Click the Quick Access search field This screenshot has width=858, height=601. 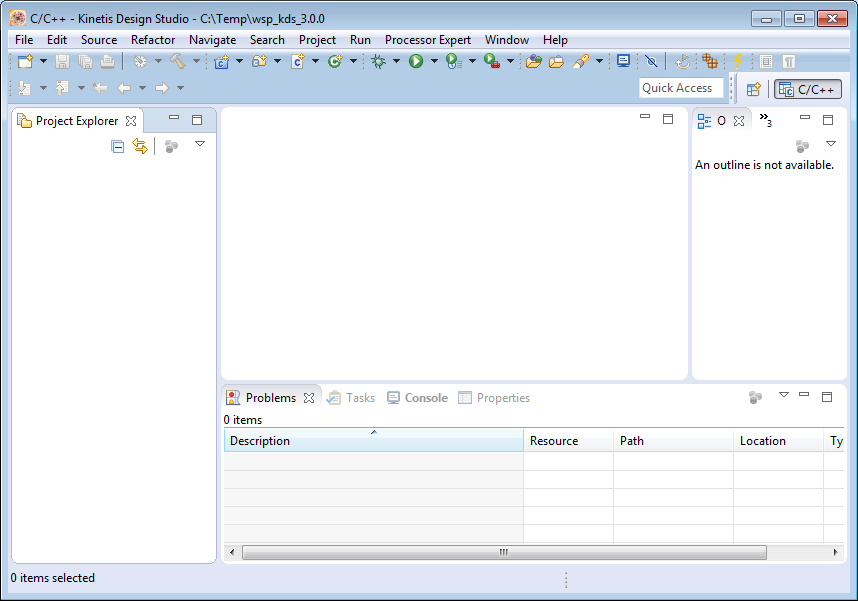[x=680, y=88]
